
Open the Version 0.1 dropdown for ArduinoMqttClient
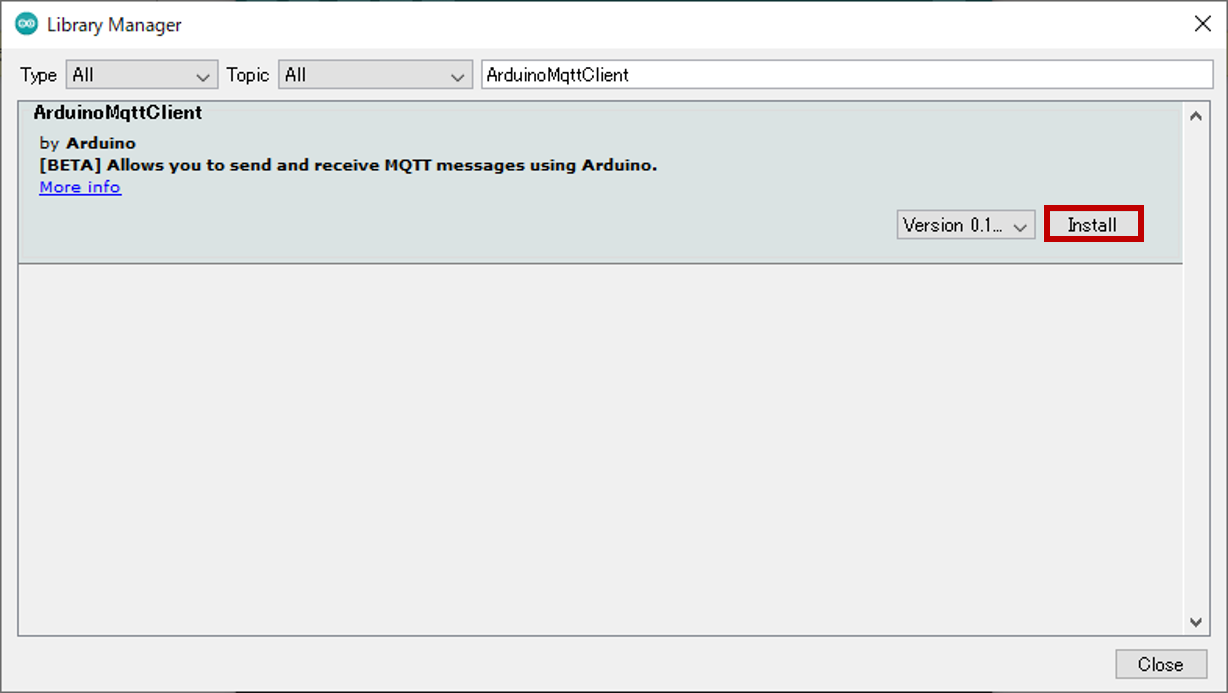click(963, 225)
